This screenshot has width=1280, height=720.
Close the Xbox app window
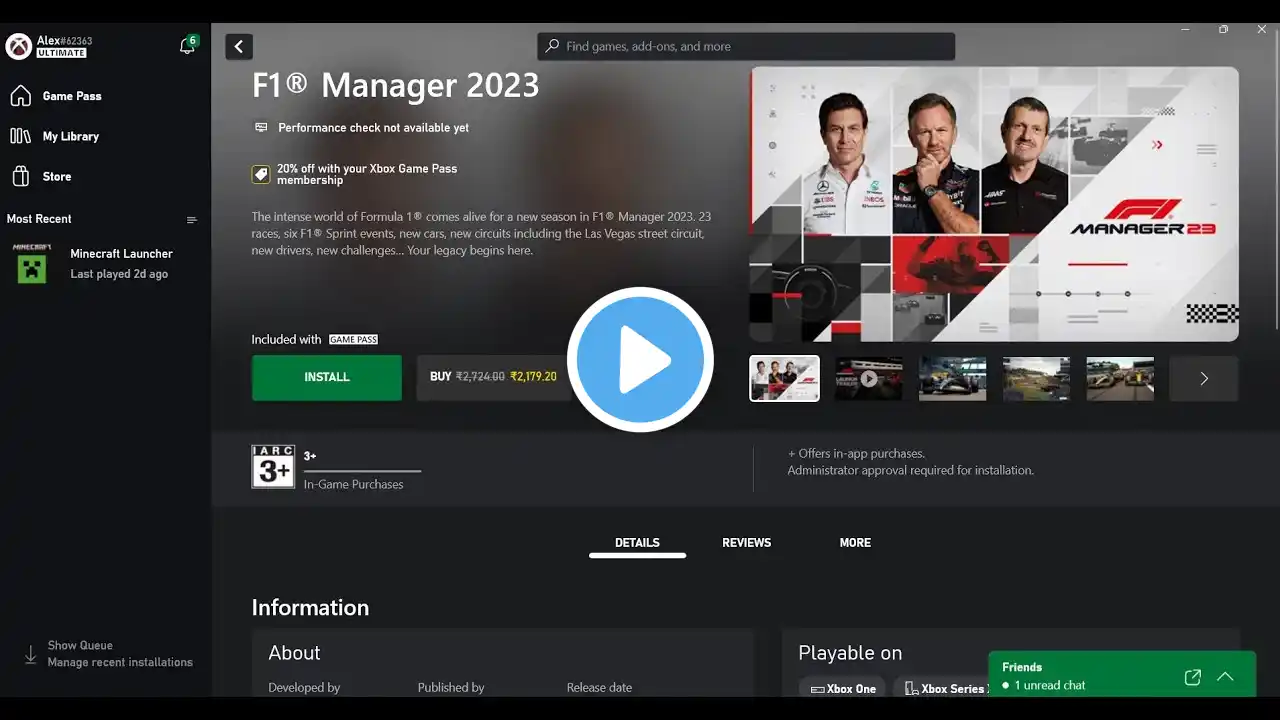click(x=1262, y=29)
